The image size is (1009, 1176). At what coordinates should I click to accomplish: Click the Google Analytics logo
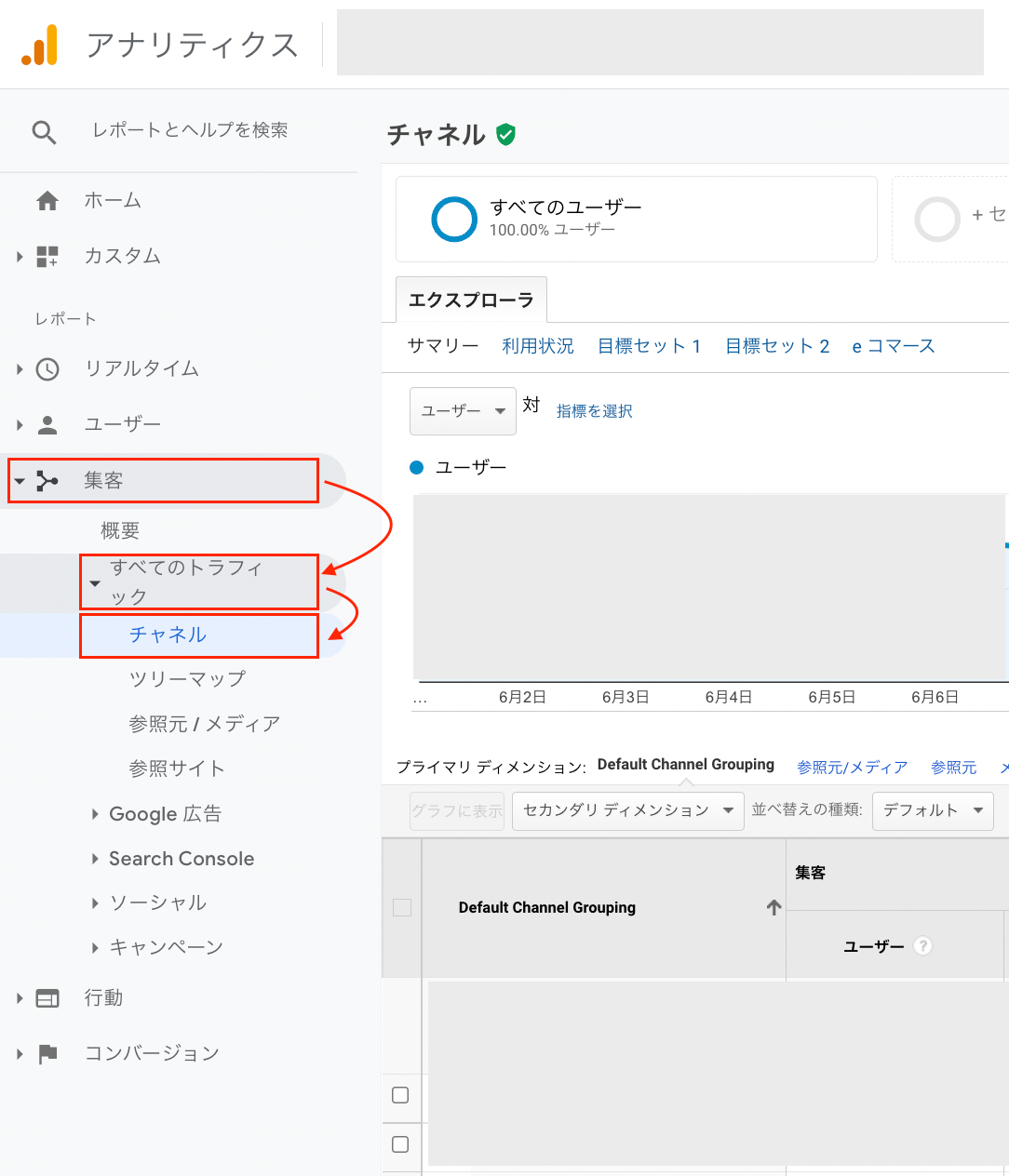(40, 45)
